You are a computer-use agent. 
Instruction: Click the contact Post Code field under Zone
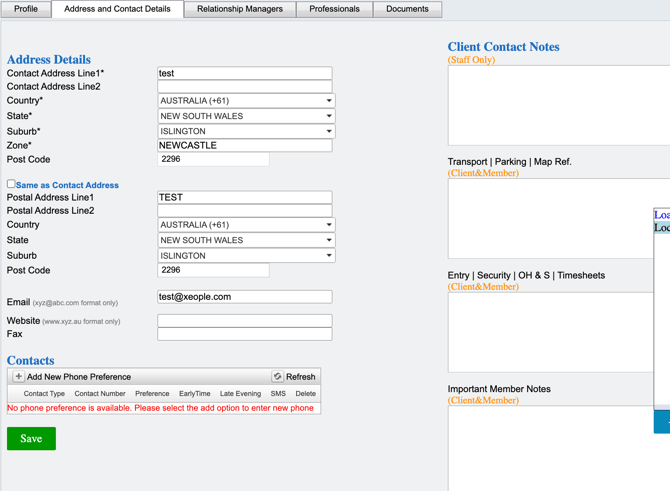coord(214,159)
